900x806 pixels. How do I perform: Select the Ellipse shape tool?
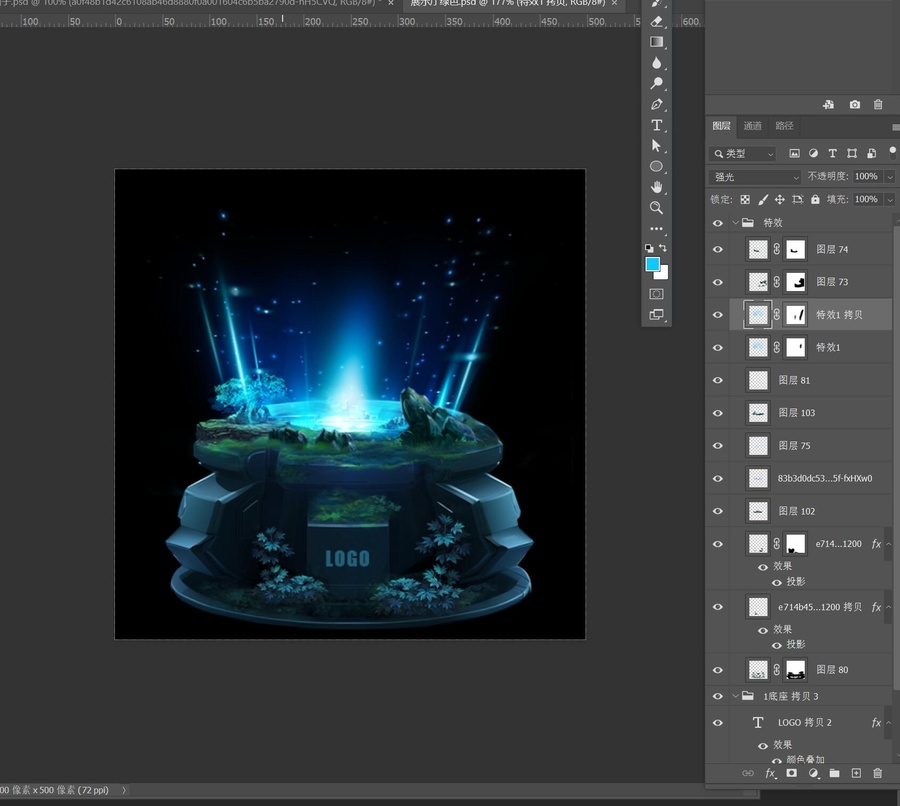point(657,166)
